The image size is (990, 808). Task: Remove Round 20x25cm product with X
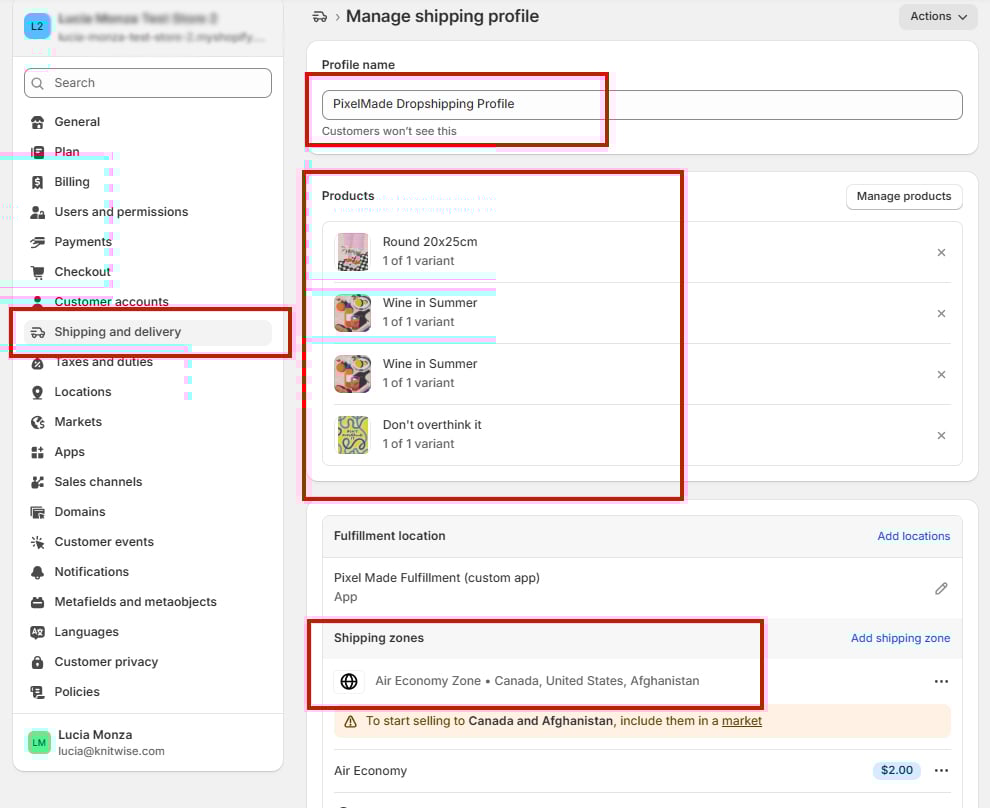click(941, 253)
